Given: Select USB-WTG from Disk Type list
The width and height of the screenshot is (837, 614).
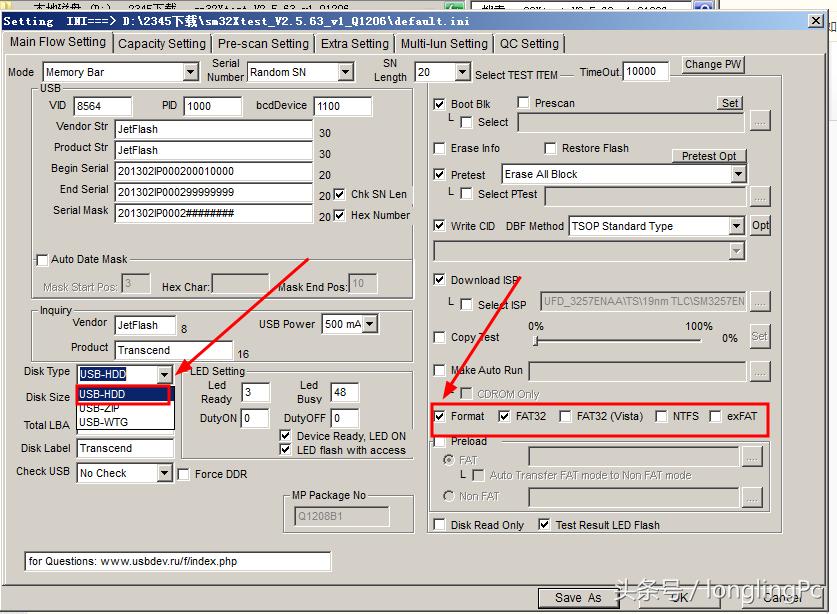Looking at the screenshot, I should 103,422.
